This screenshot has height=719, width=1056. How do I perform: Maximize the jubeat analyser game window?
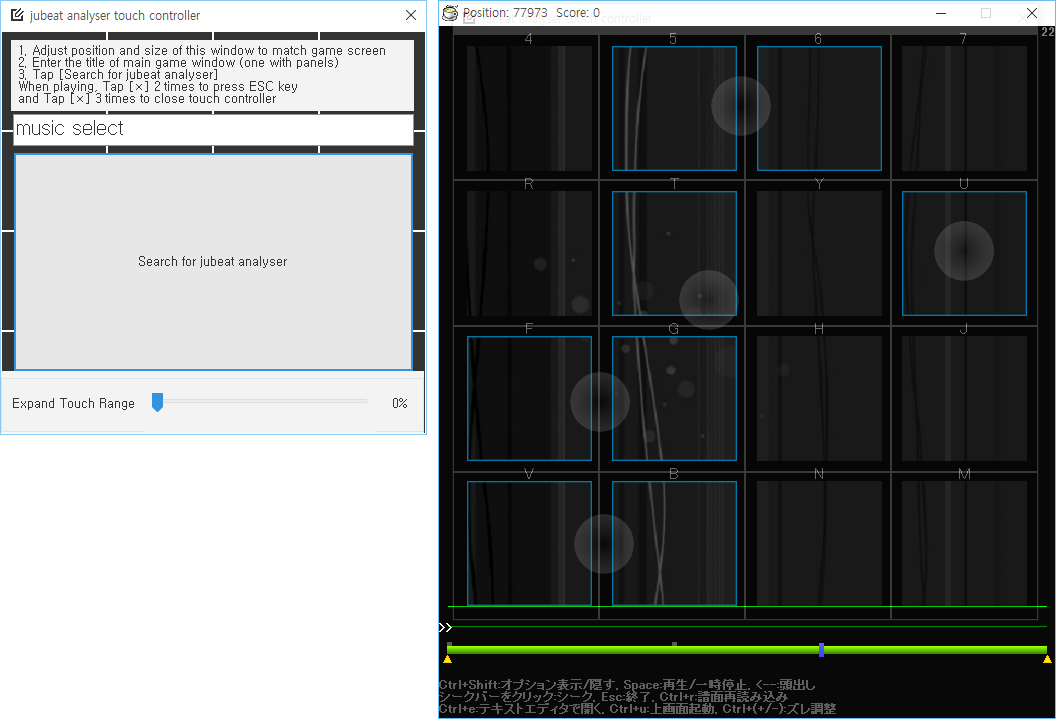tap(986, 13)
